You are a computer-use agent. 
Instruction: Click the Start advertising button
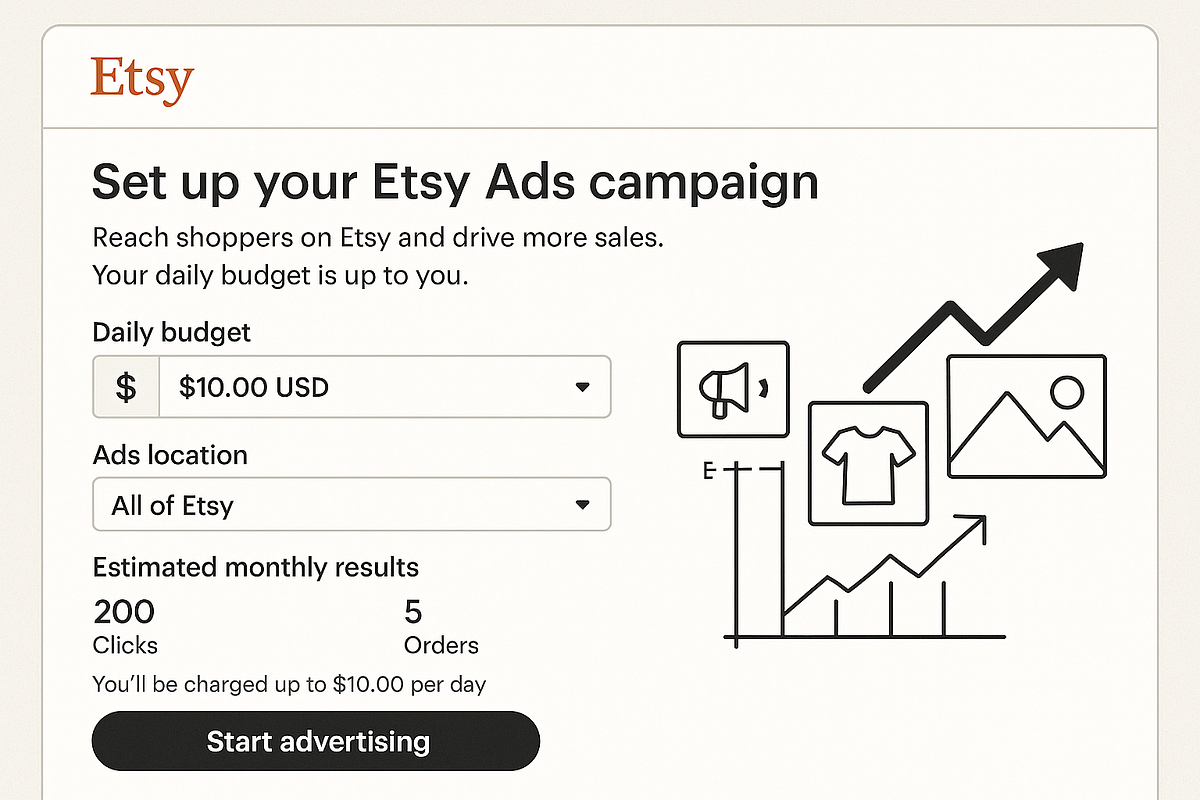(x=316, y=741)
